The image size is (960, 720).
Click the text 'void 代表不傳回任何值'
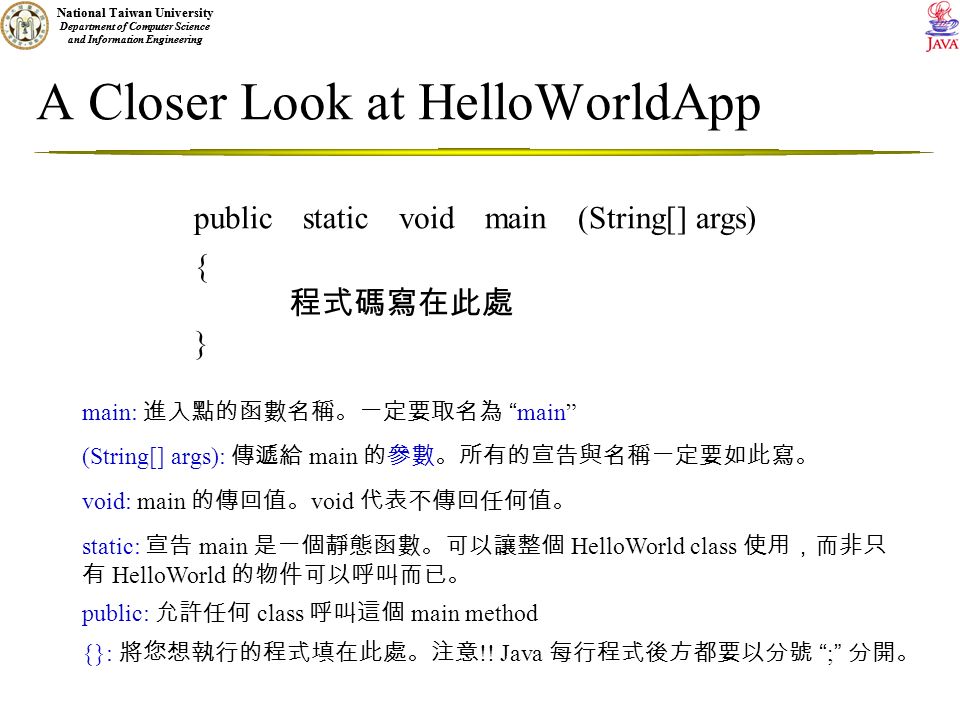tap(431, 501)
